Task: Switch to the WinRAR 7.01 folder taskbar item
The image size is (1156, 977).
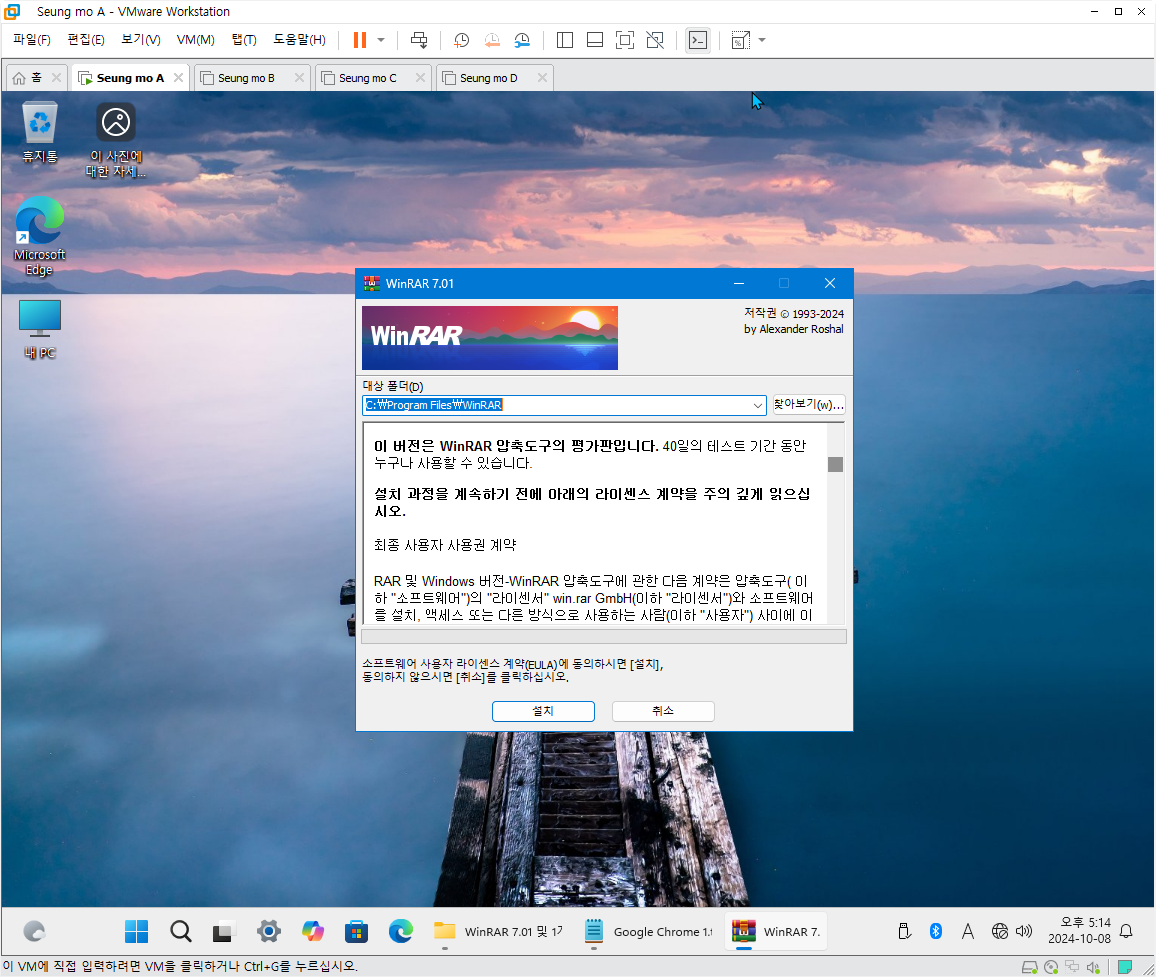Action: pos(498,931)
